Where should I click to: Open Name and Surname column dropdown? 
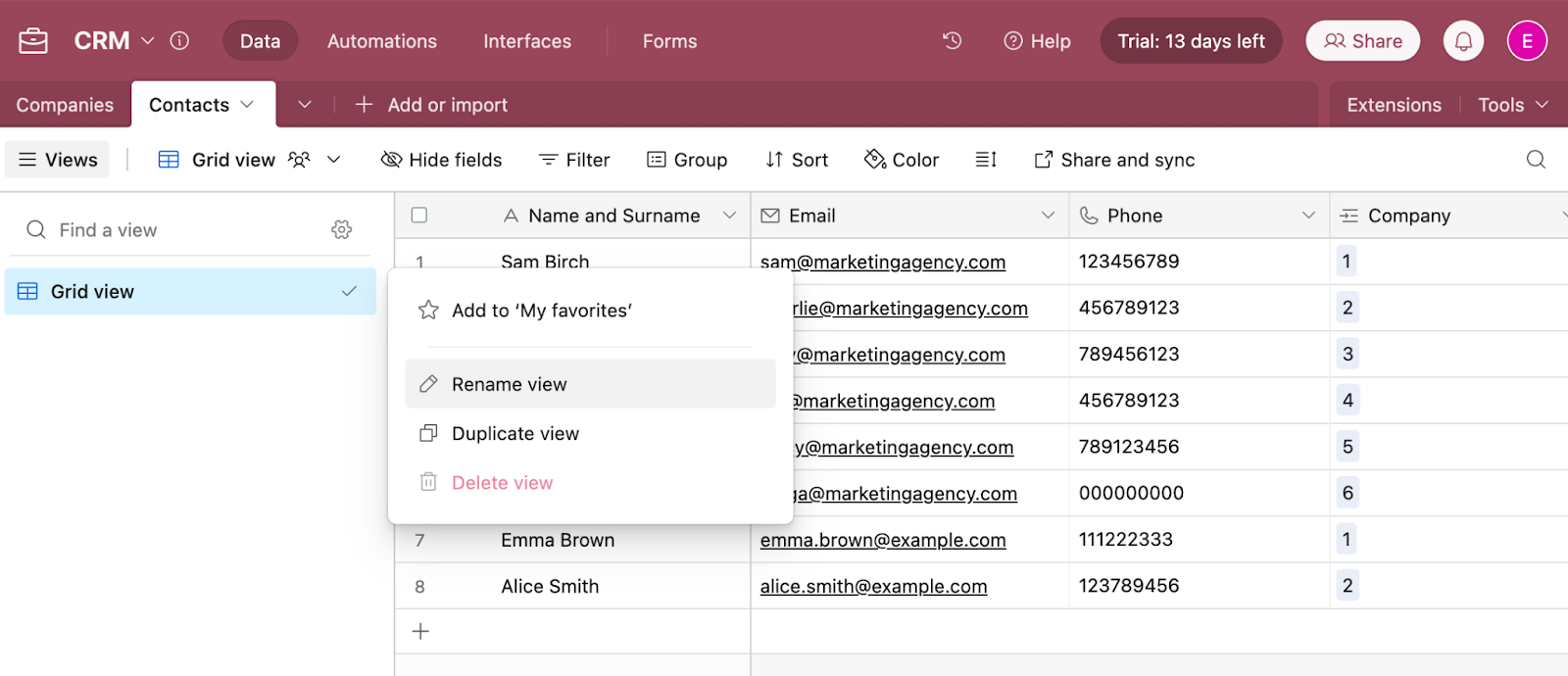click(x=729, y=216)
